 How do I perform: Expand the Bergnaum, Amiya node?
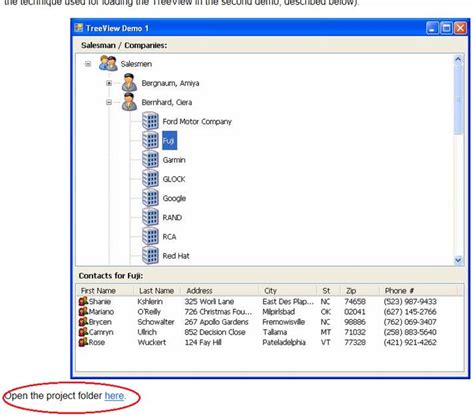tap(109, 83)
